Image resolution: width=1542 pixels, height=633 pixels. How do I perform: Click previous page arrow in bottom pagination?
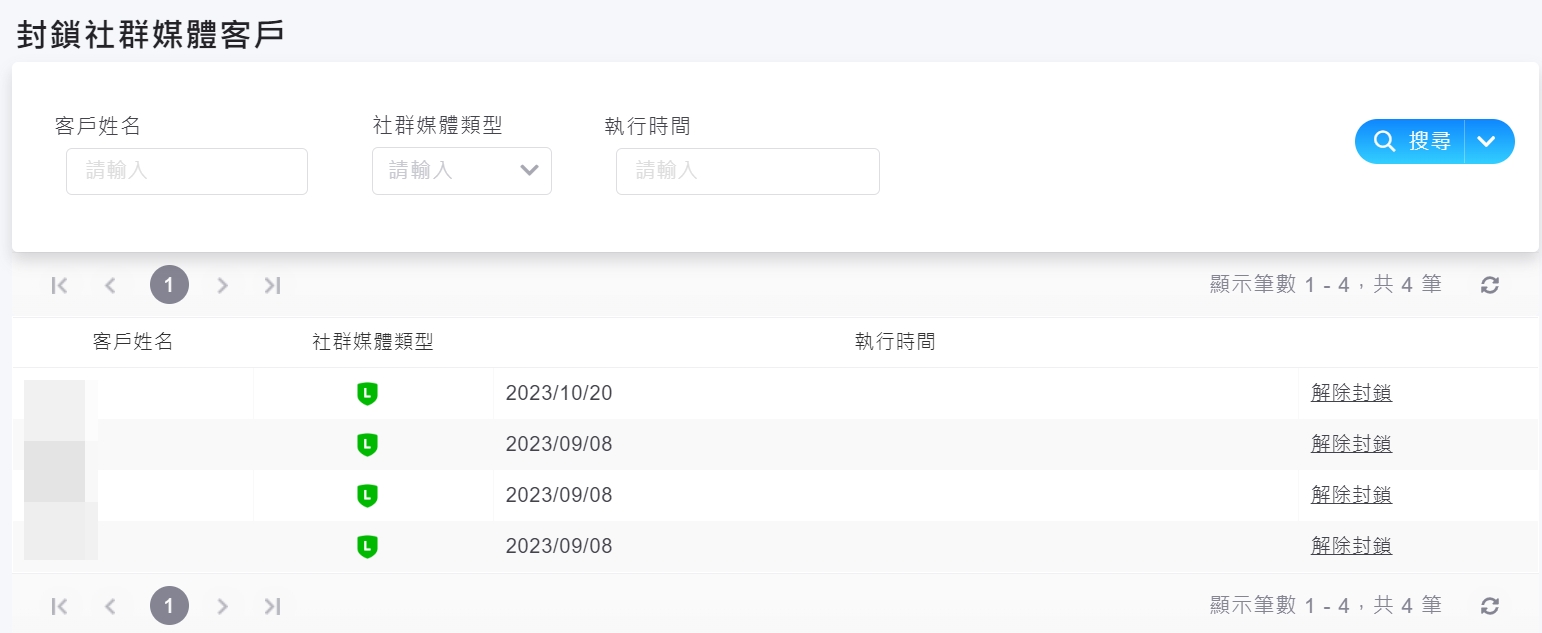(110, 605)
